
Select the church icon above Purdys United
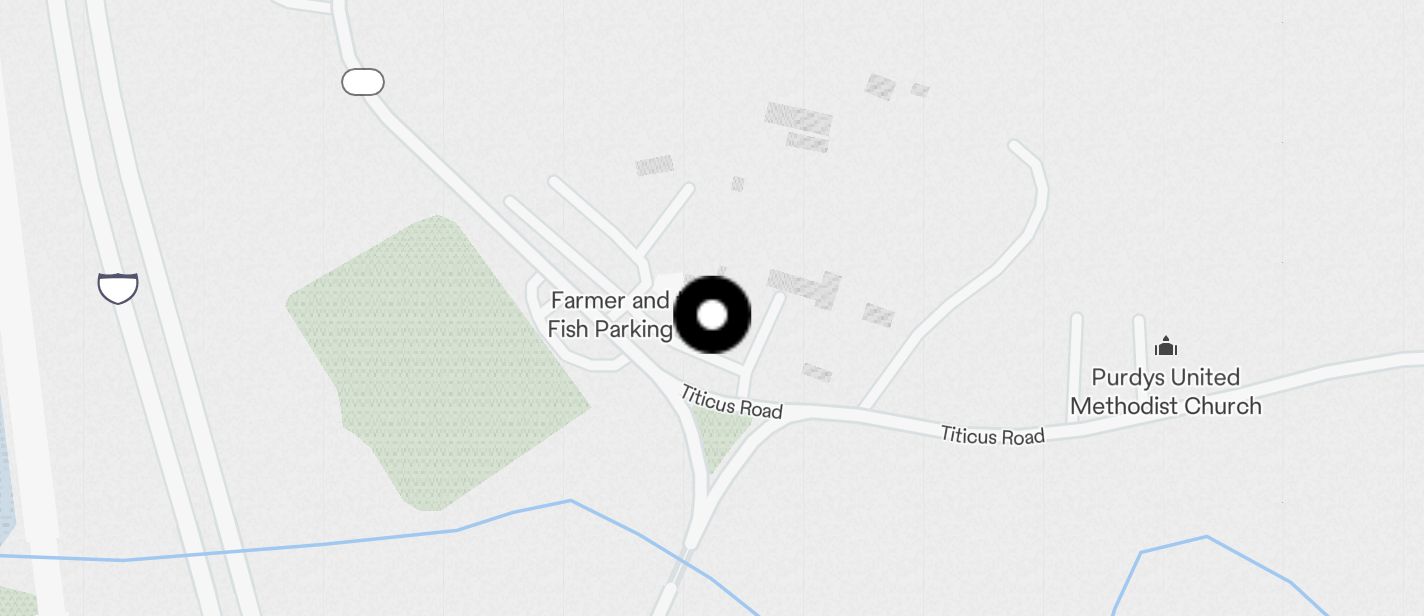coord(1166,347)
